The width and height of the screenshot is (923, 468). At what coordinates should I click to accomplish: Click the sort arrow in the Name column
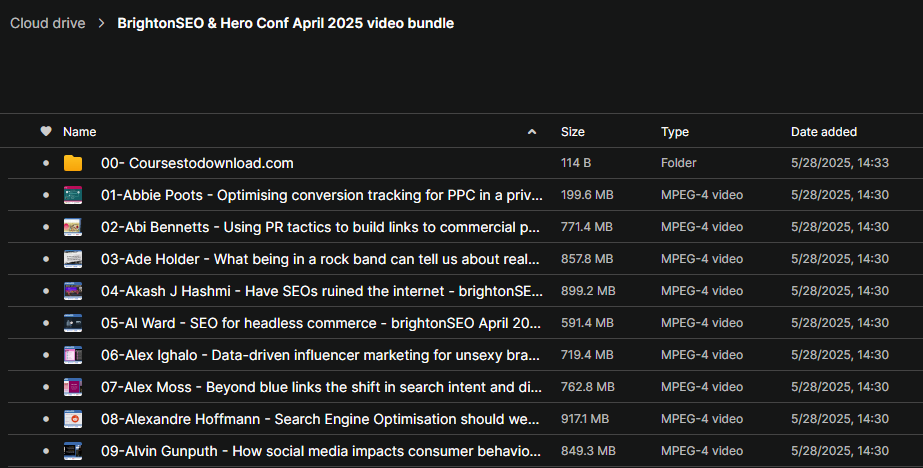[532, 132]
